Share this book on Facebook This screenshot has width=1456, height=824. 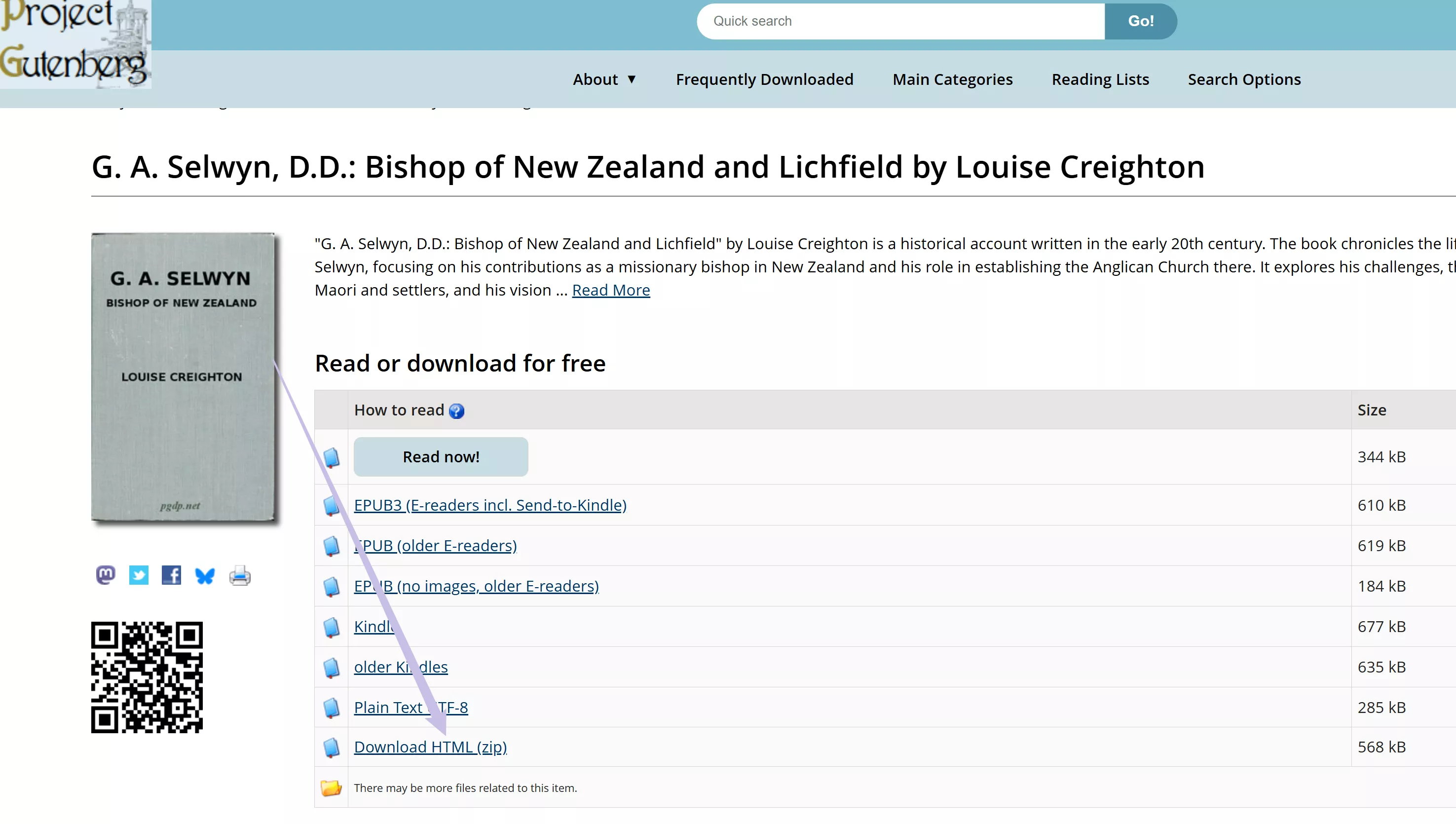coord(172,575)
